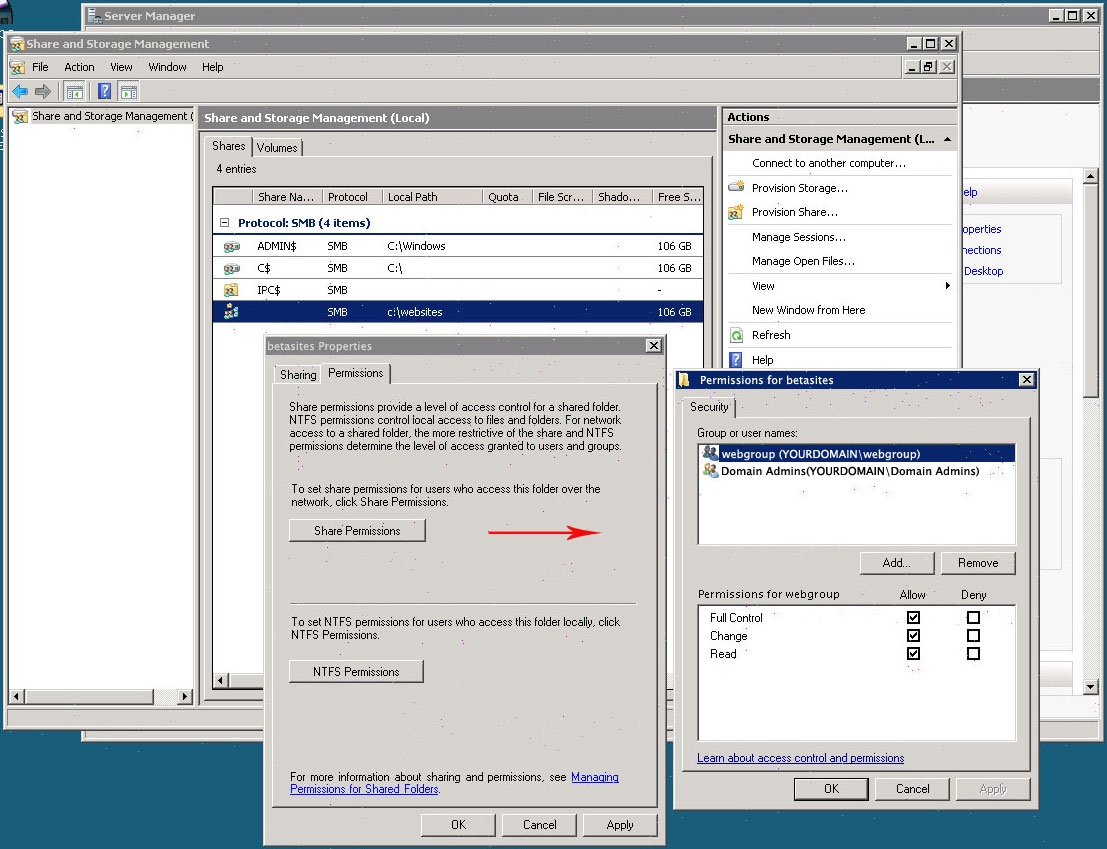
Task: Click the Share Permissions button
Action: point(357,531)
